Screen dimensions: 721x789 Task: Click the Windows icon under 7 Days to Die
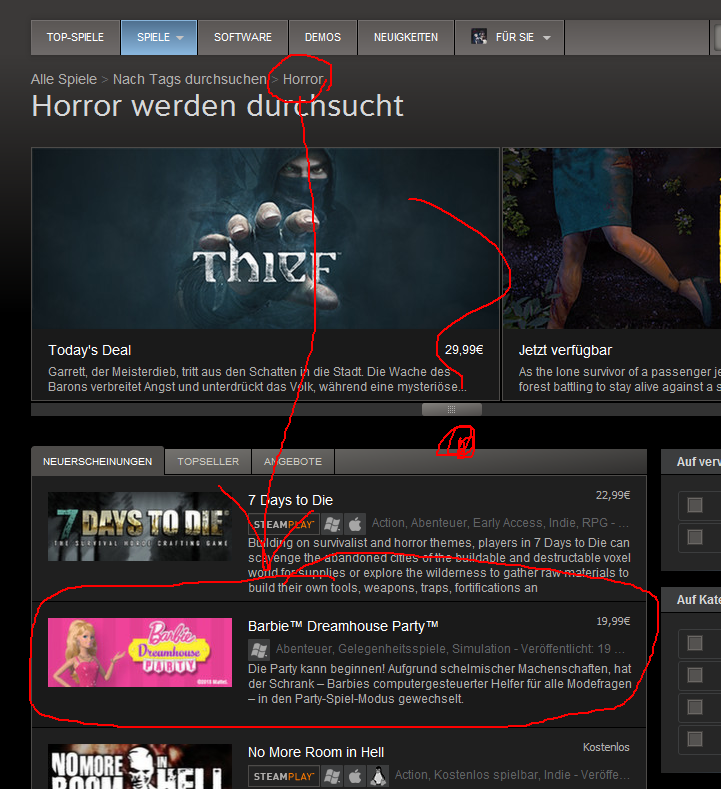click(x=332, y=523)
